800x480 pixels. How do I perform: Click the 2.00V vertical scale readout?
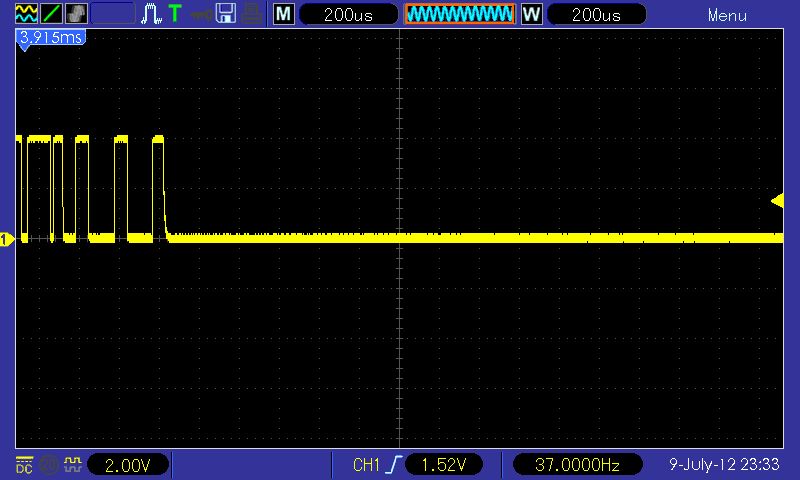tap(128, 465)
